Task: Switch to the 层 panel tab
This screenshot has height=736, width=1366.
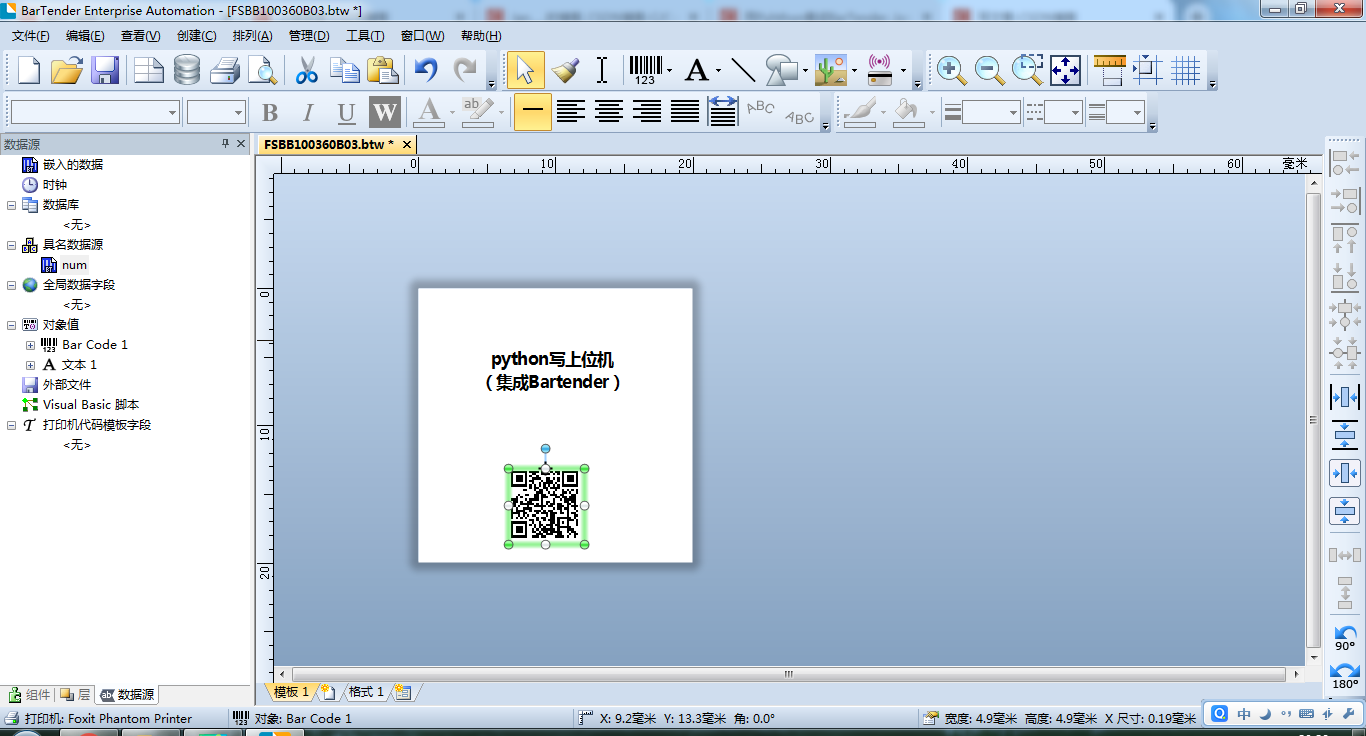Action: point(76,694)
